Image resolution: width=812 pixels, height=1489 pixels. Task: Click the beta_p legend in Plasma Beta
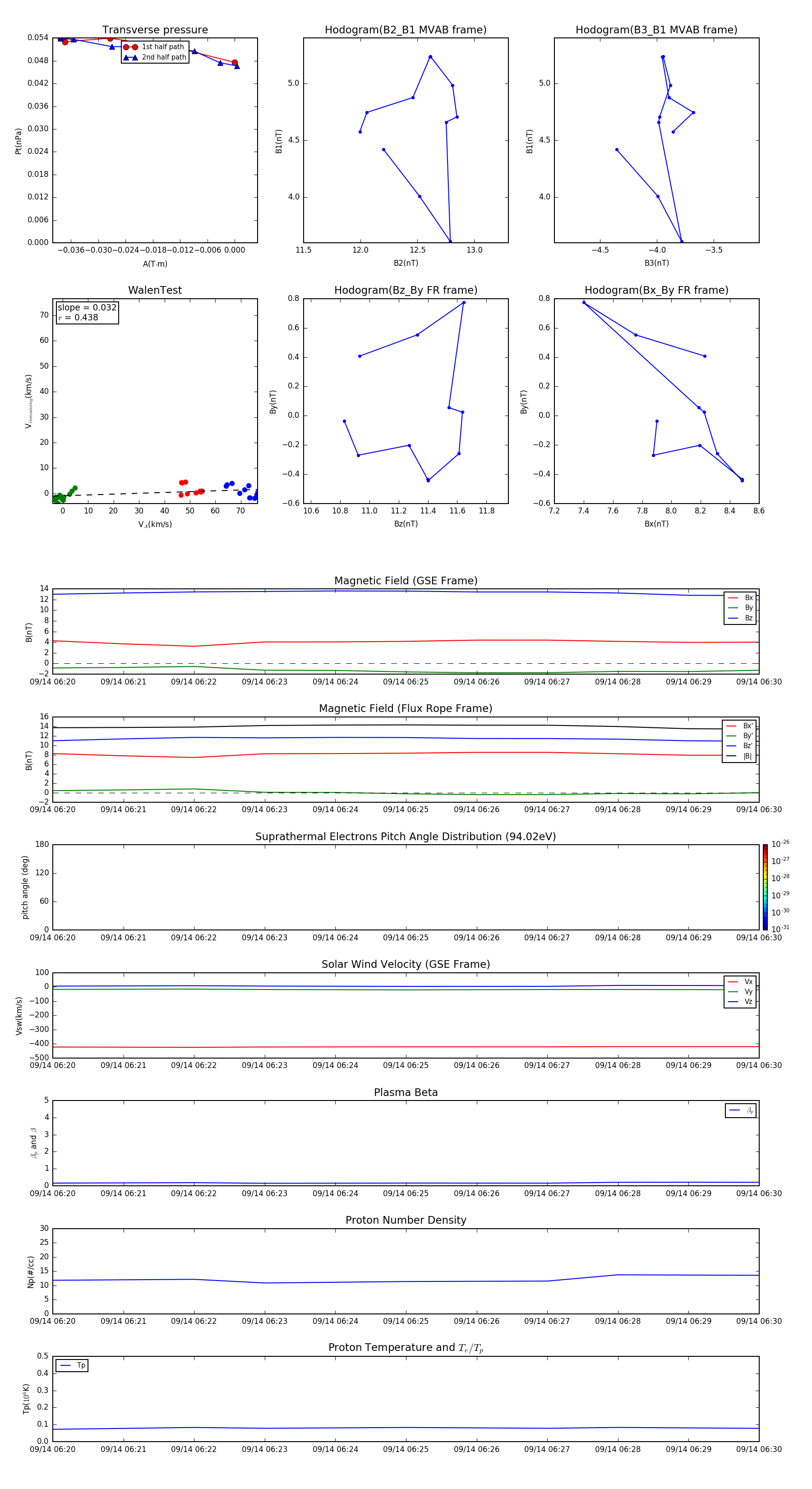point(740,1110)
